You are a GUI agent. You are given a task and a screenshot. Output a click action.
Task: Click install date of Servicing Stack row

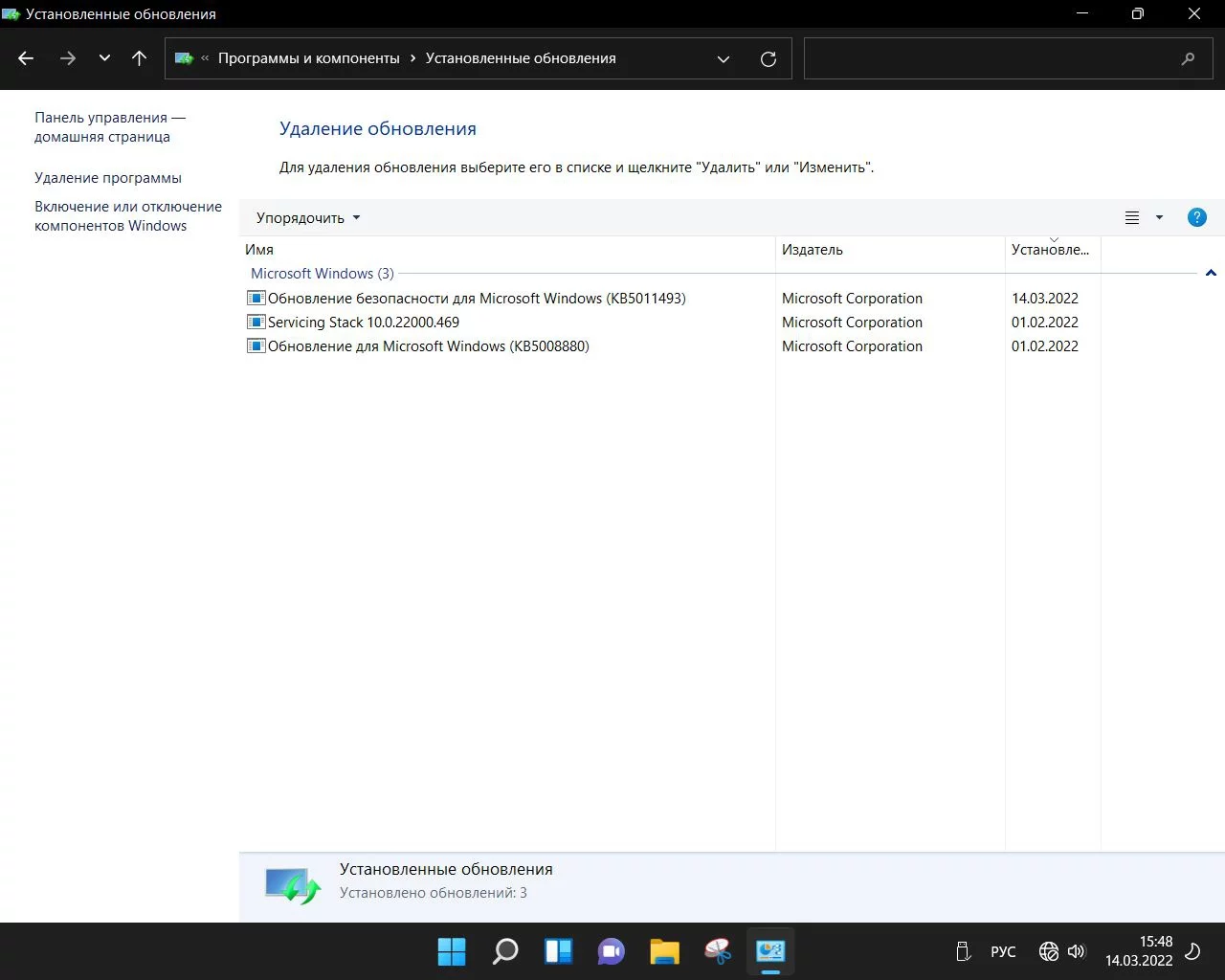point(1045,323)
